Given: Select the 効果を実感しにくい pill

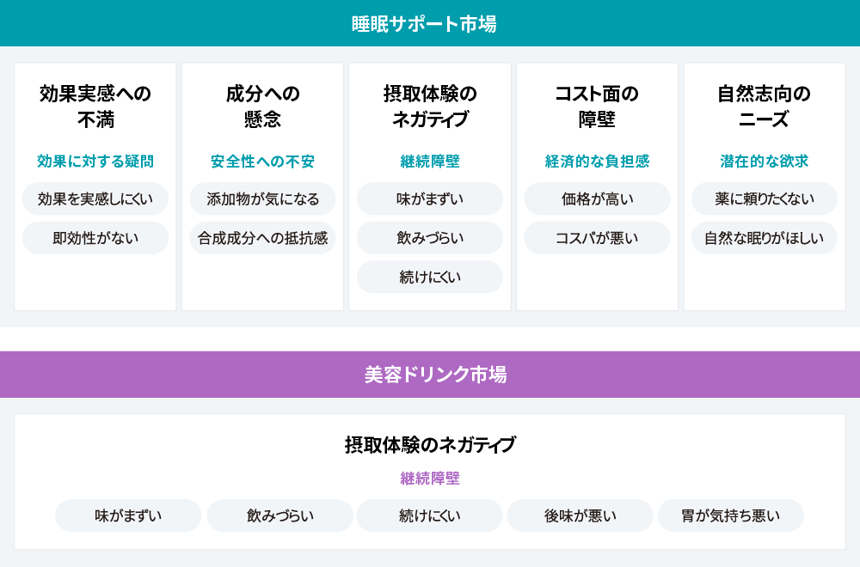Looking at the screenshot, I should point(95,199).
